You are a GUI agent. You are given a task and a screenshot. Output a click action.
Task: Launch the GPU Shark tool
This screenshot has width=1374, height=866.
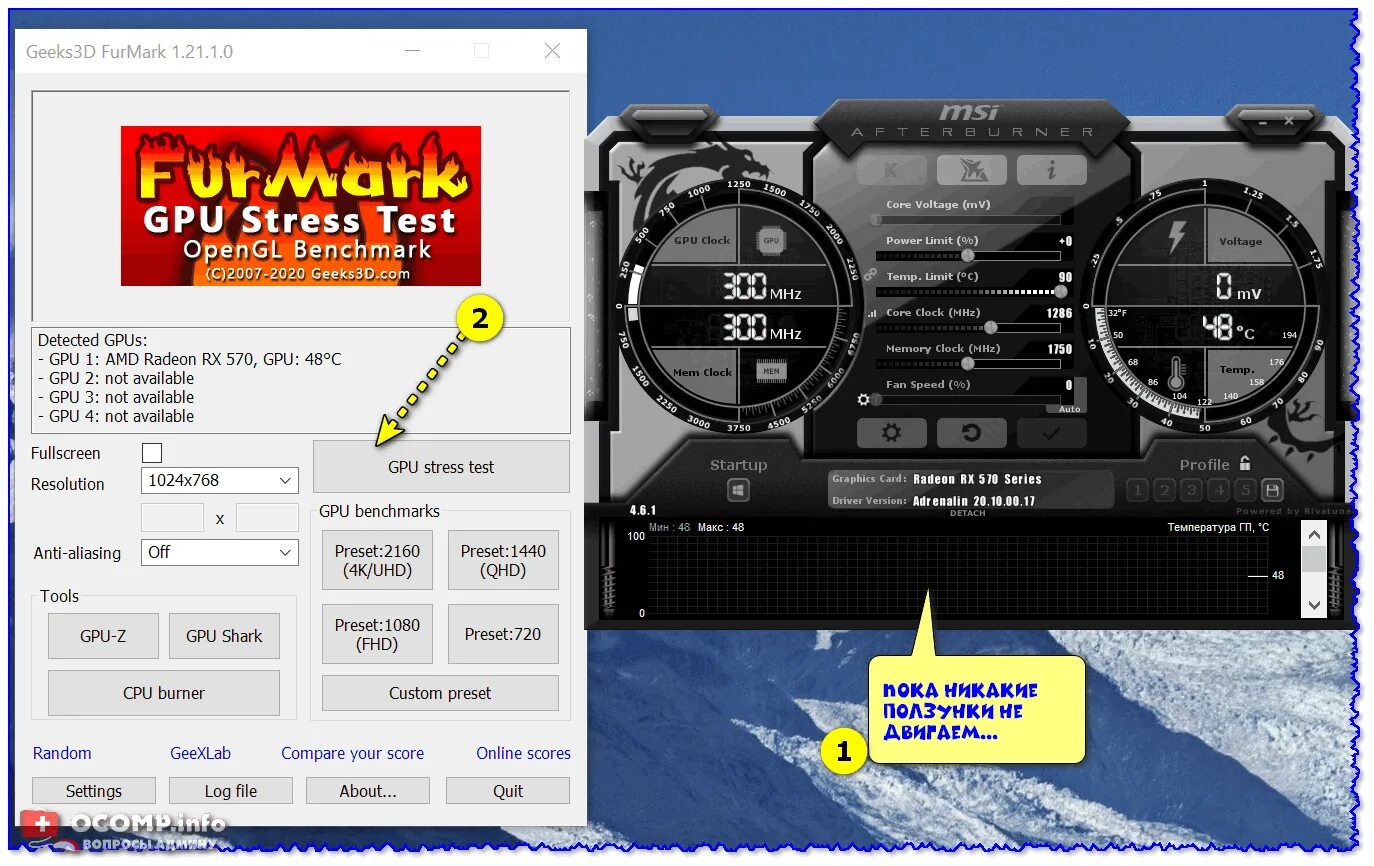pos(224,636)
